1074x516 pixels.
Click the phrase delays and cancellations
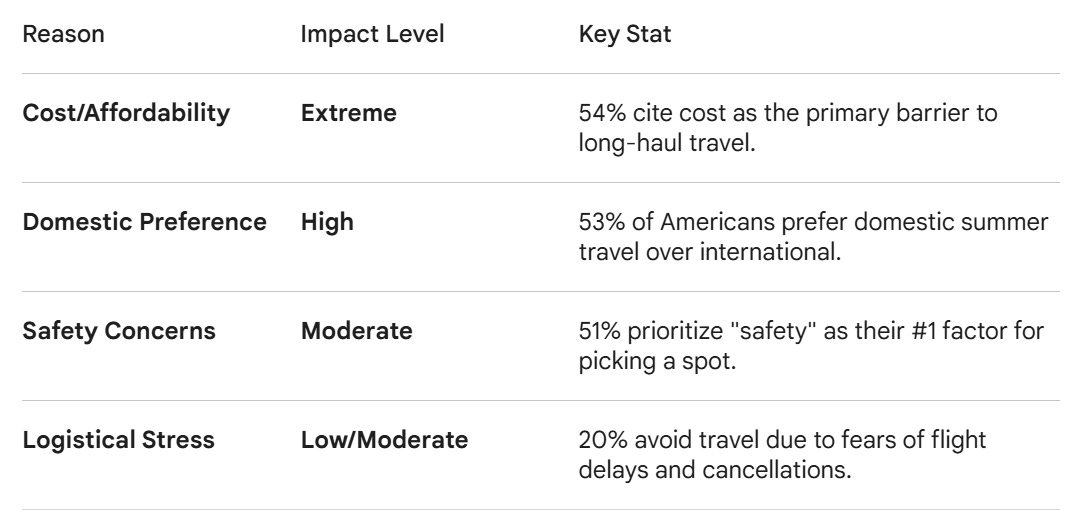coord(714,470)
